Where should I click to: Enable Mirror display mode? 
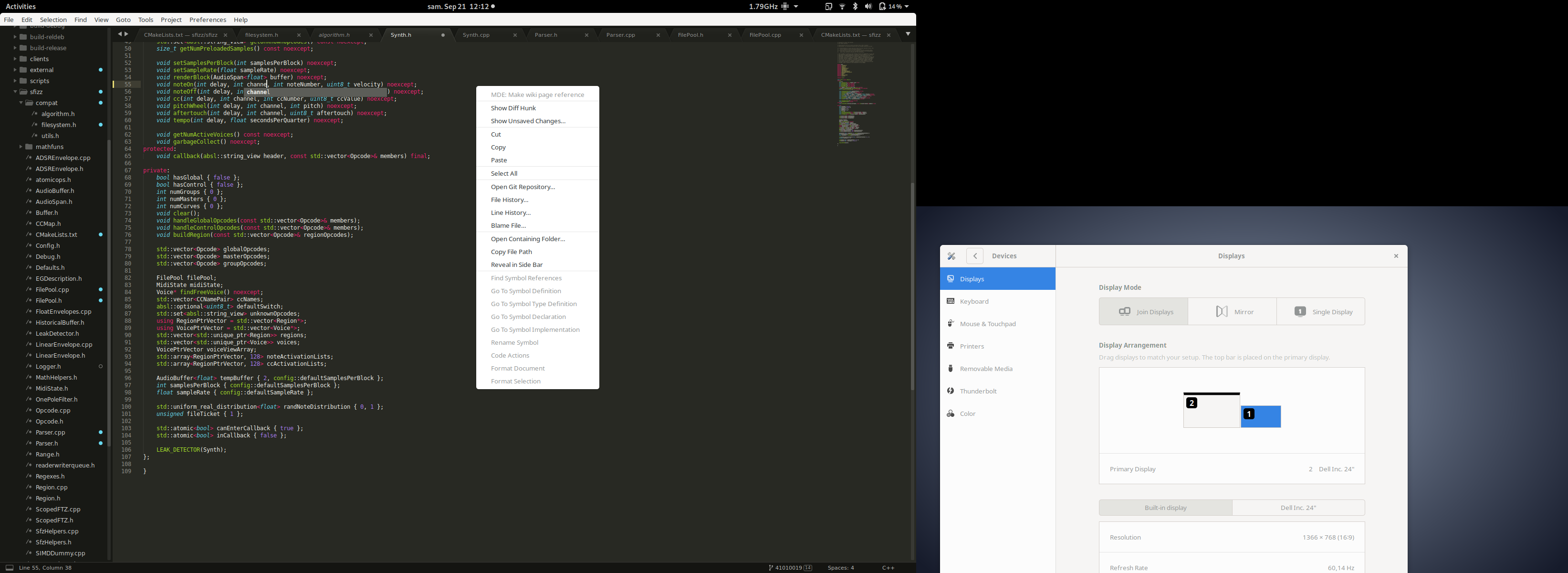click(x=1232, y=311)
